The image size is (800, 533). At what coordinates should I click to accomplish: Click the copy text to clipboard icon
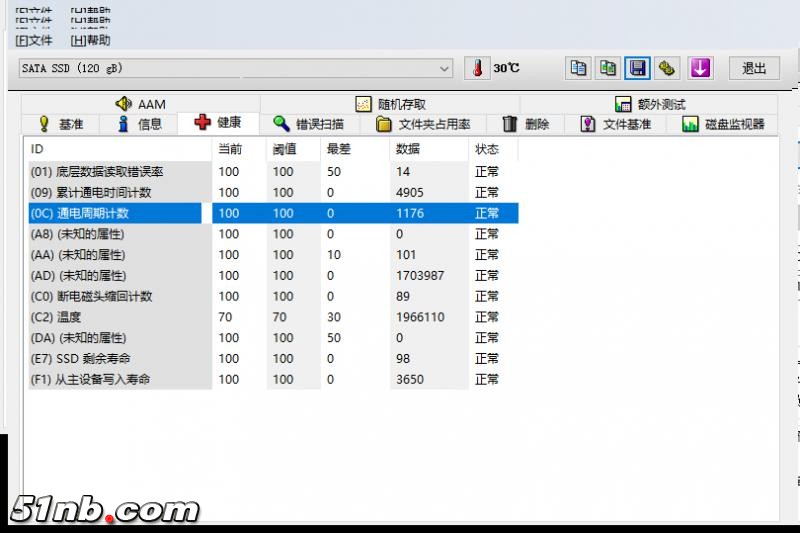tap(579, 68)
